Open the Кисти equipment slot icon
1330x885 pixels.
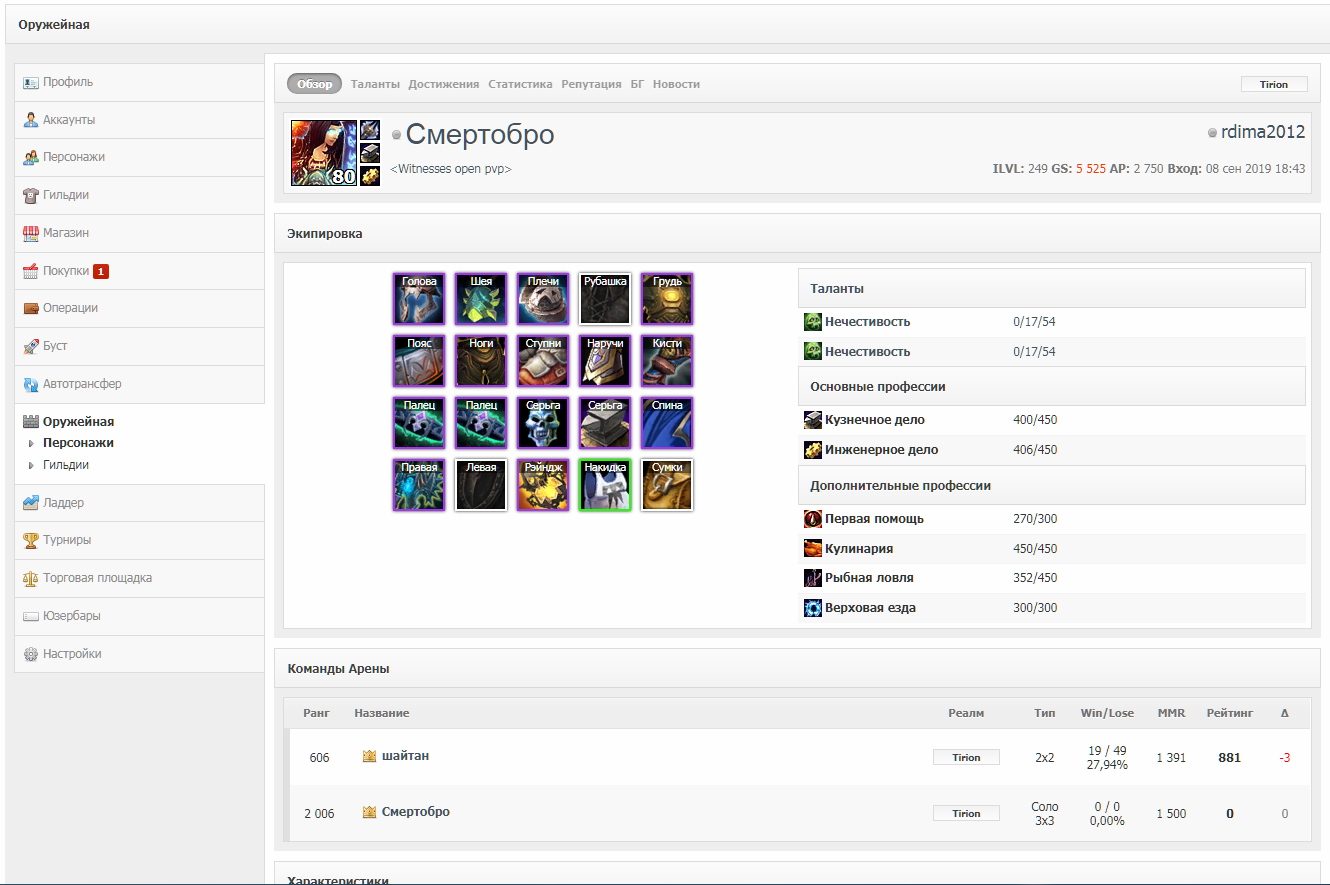[667, 361]
